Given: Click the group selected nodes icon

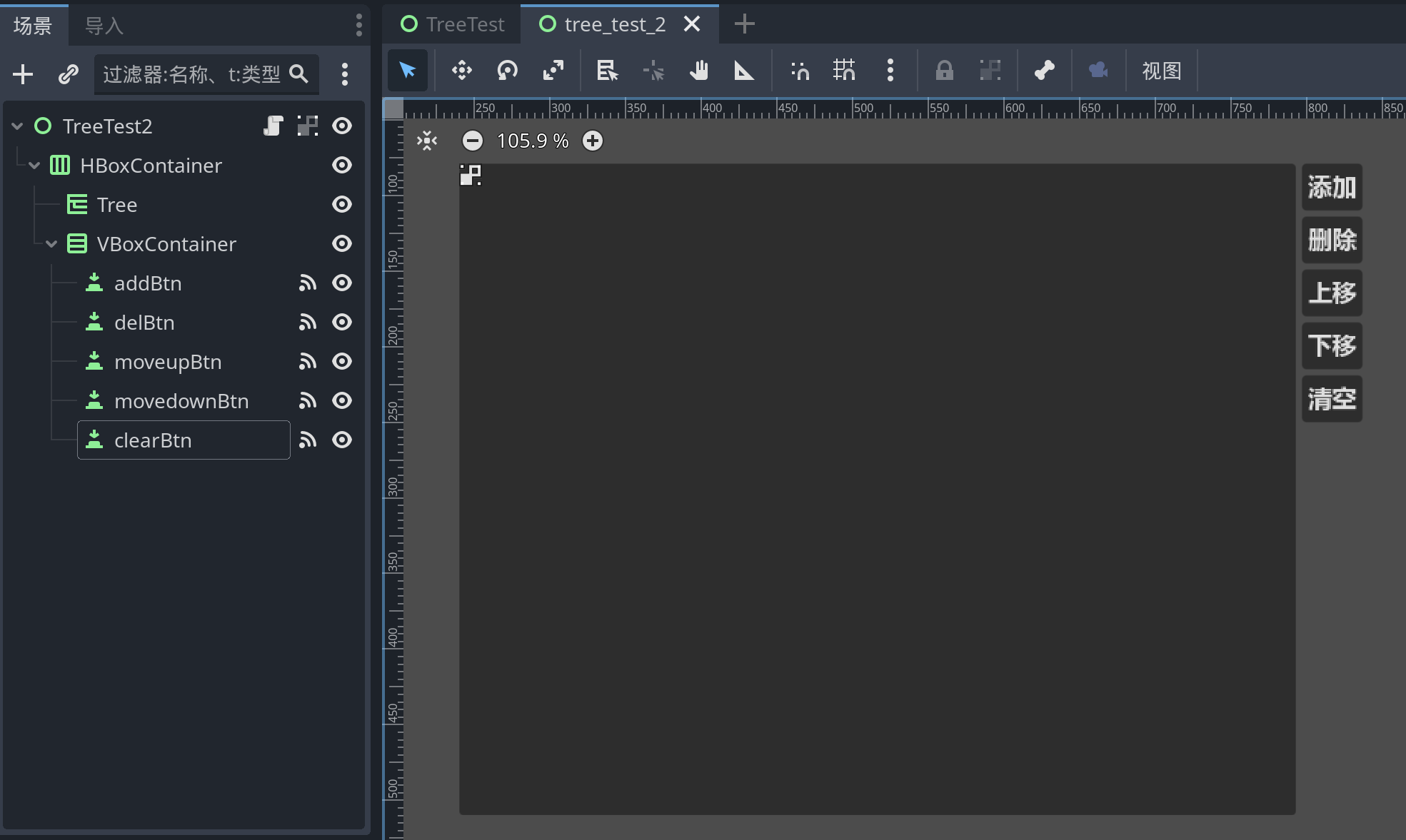Looking at the screenshot, I should (990, 70).
